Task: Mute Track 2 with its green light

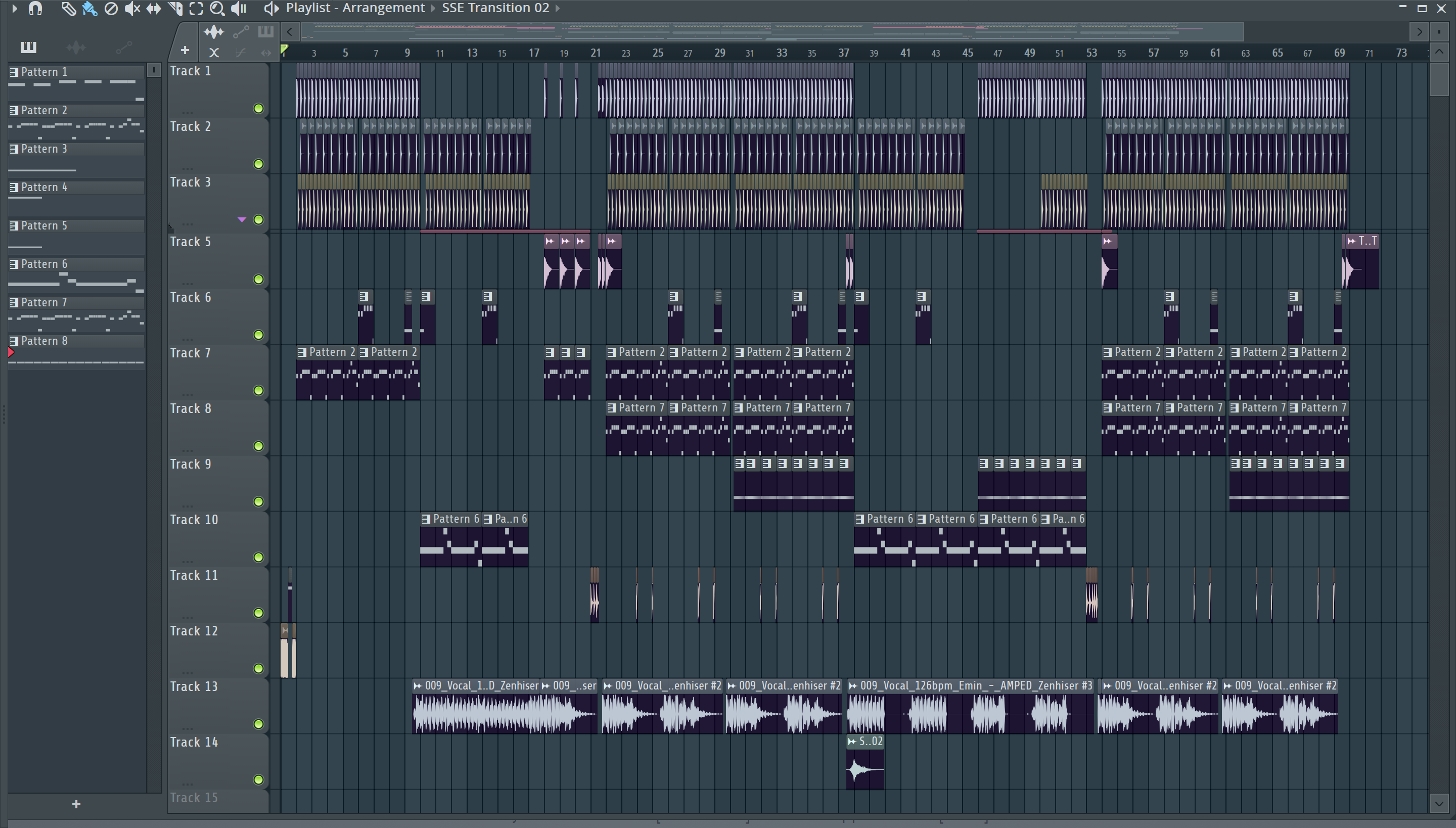Action: coord(258,164)
